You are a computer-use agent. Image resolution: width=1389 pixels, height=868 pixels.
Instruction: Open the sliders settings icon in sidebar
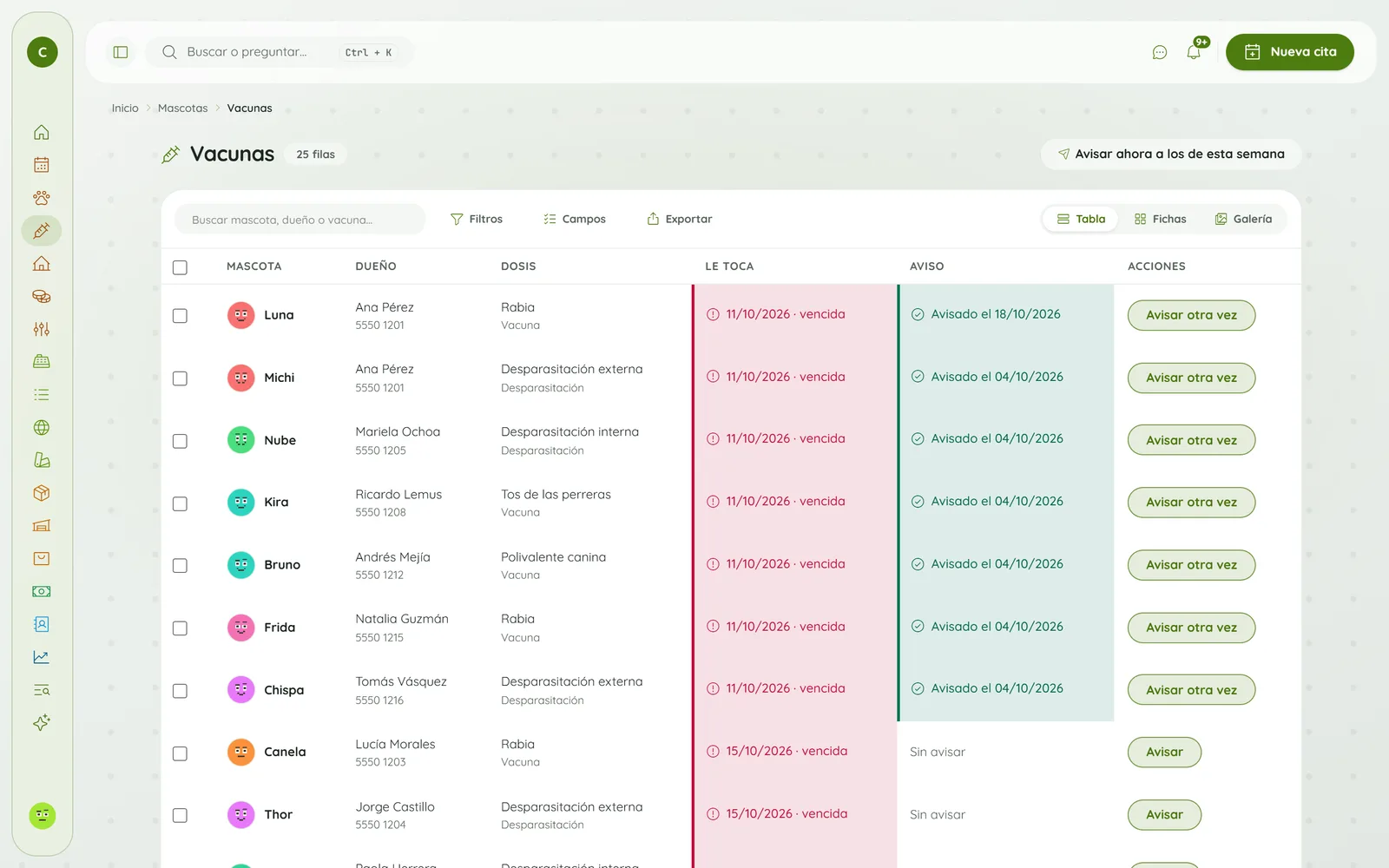(42, 329)
